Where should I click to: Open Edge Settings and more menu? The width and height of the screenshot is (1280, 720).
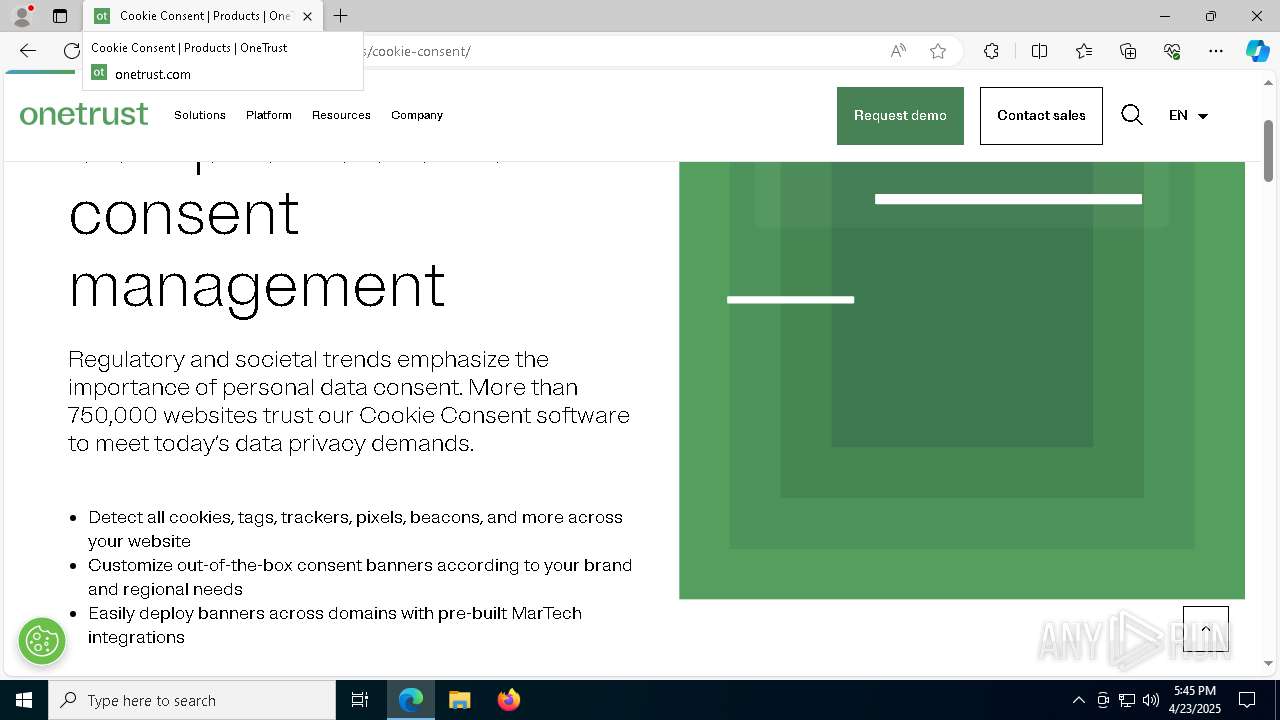pyautogui.click(x=1216, y=51)
